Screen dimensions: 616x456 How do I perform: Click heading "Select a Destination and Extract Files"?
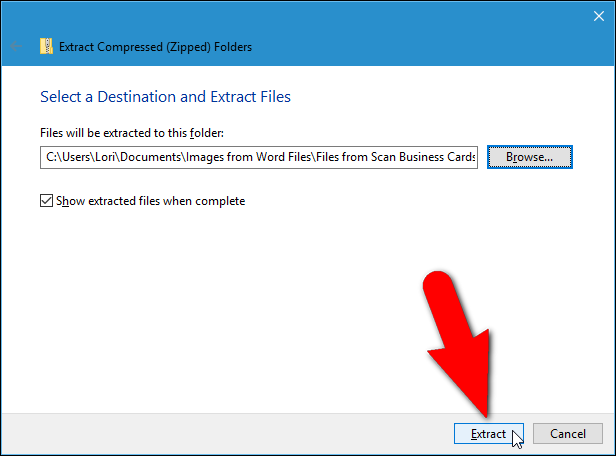(165, 97)
